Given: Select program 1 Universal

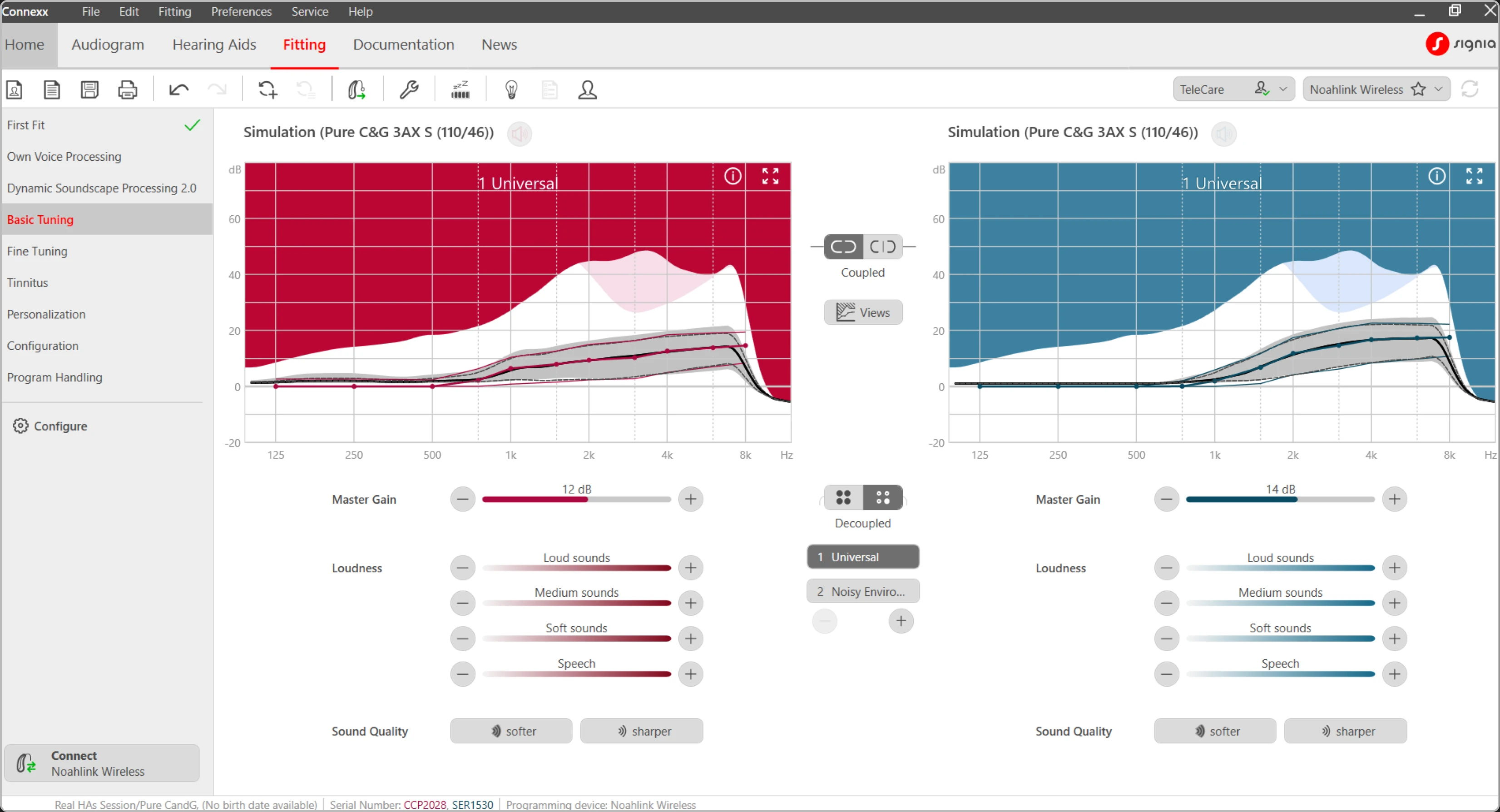Looking at the screenshot, I should (863, 557).
